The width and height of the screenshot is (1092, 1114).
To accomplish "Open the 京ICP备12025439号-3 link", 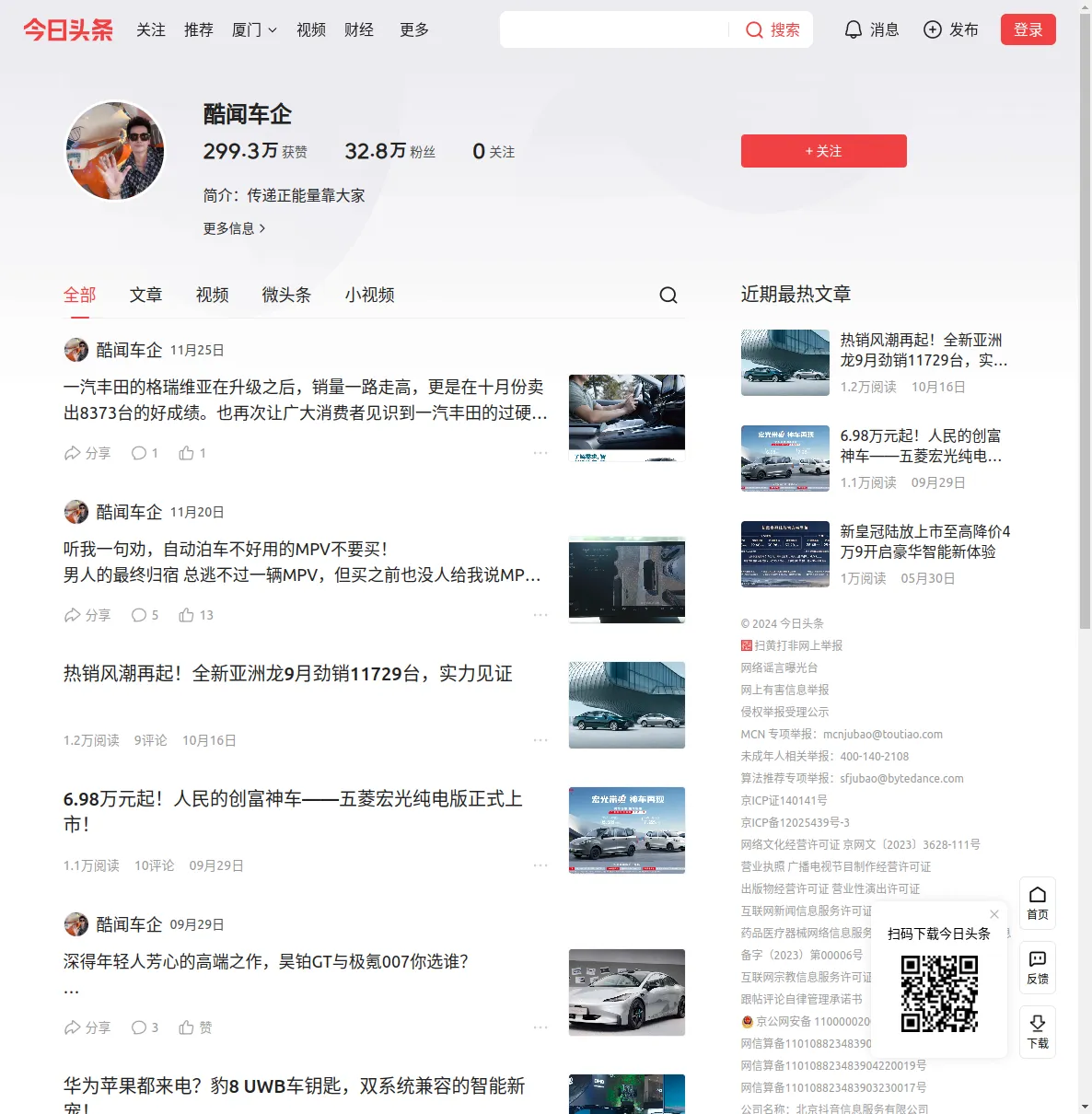I will tap(796, 822).
